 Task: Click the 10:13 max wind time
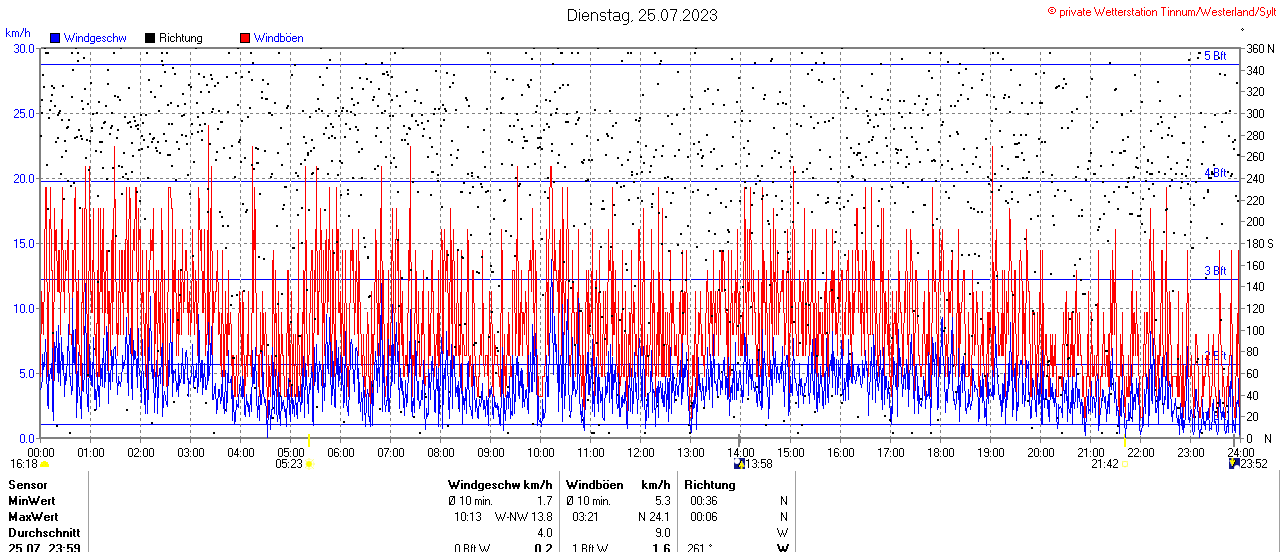tap(469, 516)
